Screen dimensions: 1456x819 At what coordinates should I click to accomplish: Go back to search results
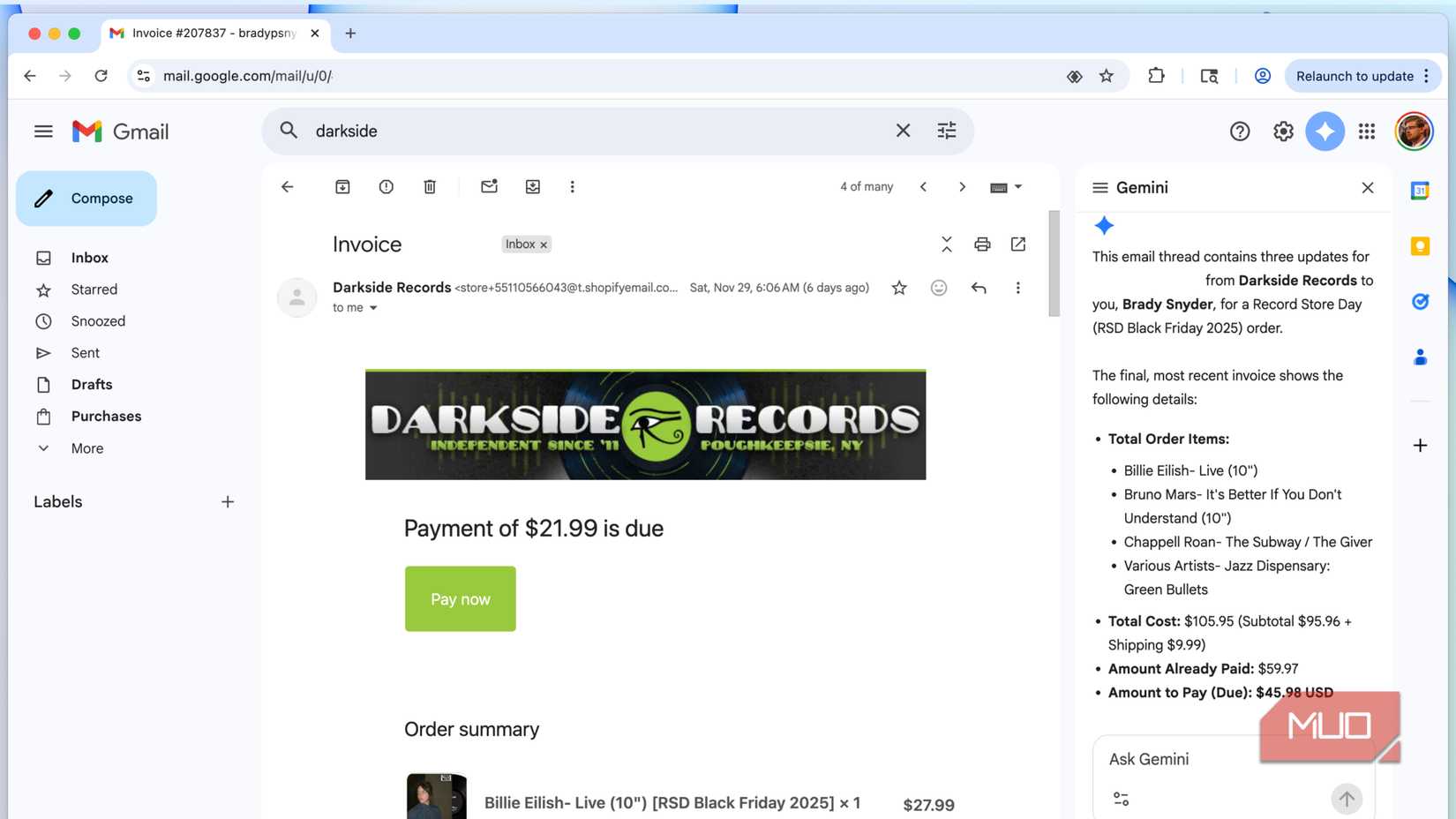(x=288, y=186)
